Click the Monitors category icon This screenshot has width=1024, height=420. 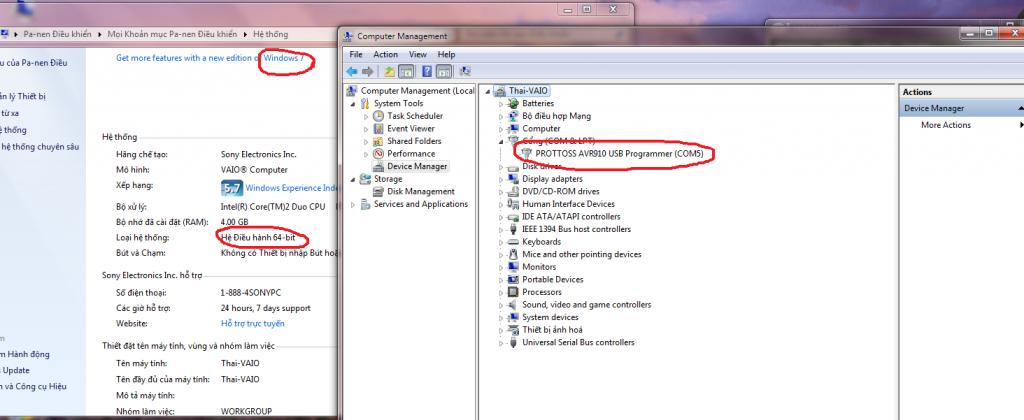coord(513,267)
